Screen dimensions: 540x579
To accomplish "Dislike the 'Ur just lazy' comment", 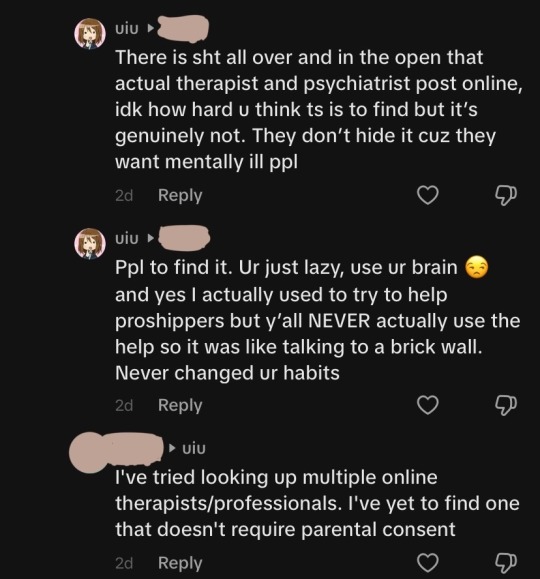I will (506, 405).
